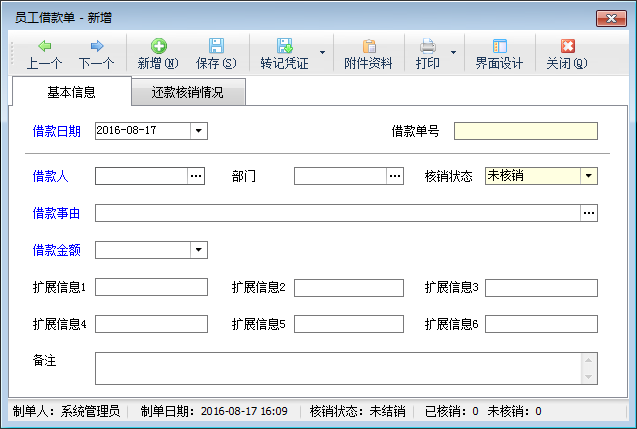
Task: Expand the 打印 dropdown arrow
Action: tap(453, 52)
